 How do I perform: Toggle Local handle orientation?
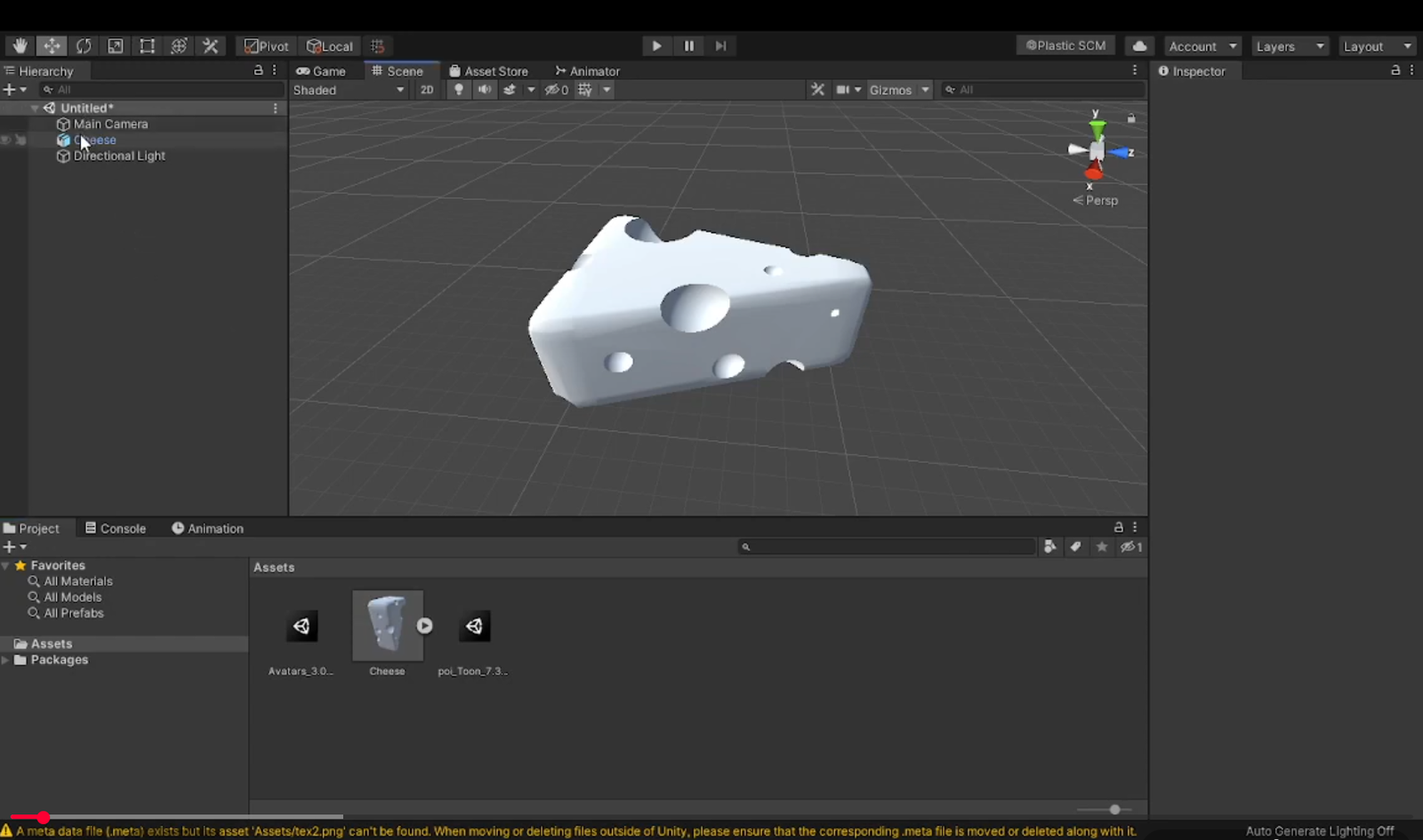[x=329, y=45]
